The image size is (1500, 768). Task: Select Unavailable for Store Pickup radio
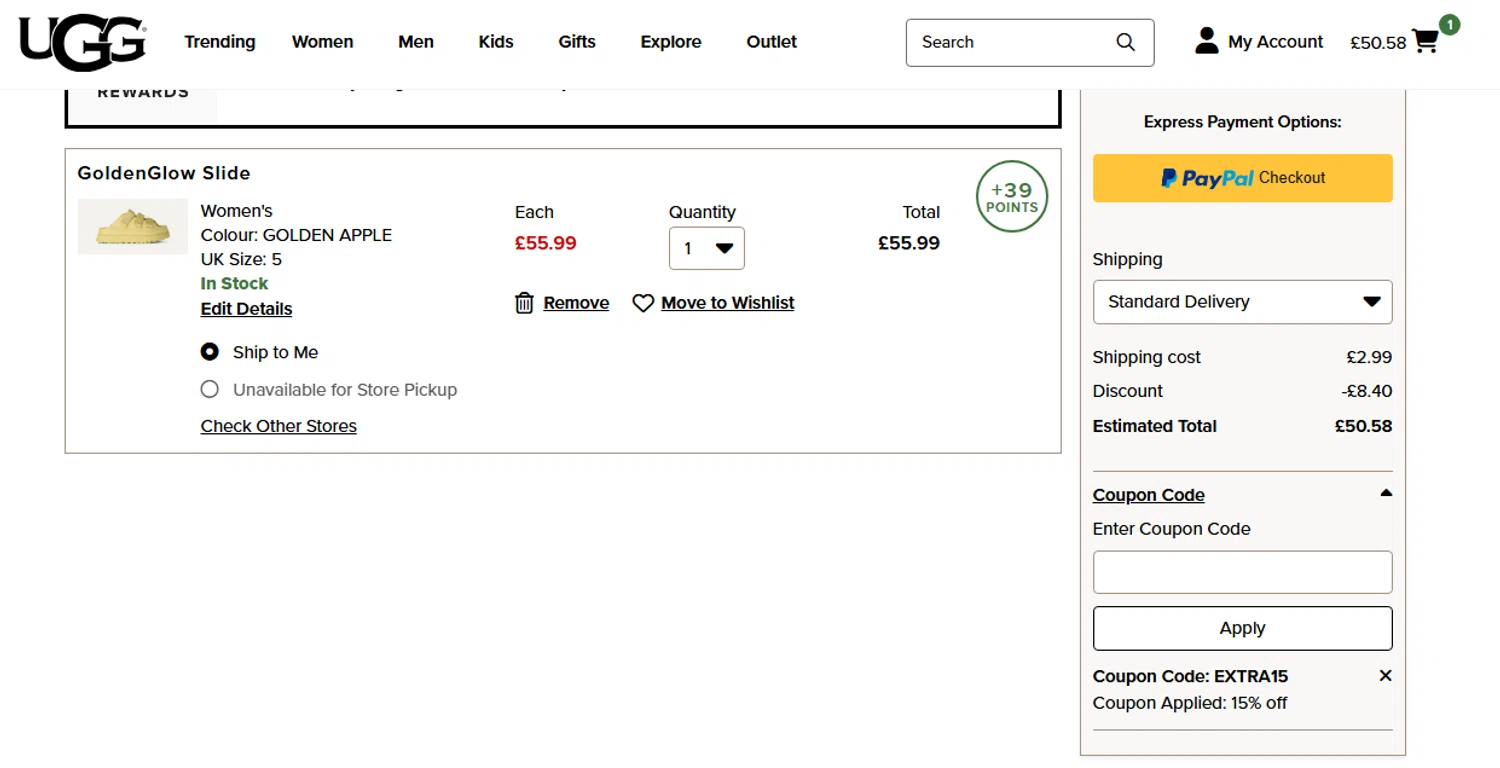(x=210, y=389)
